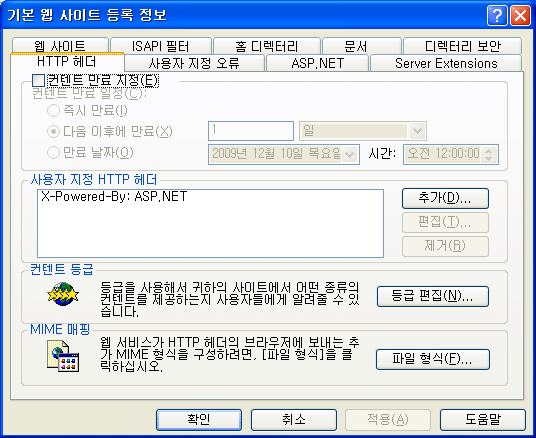Click the expire-after number input field
The width and height of the screenshot is (536, 438).
click(251, 131)
